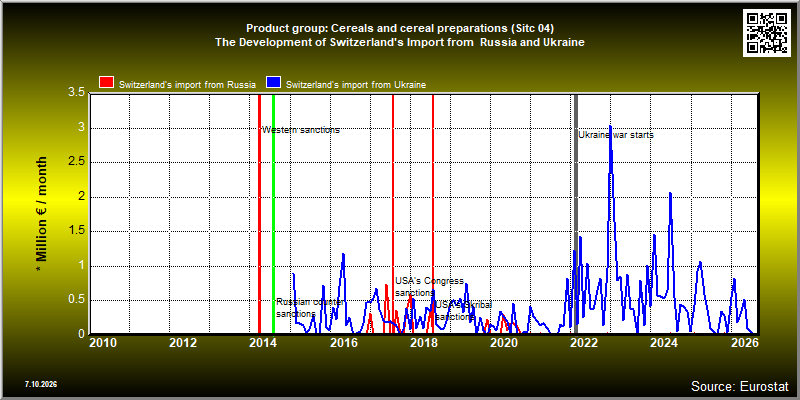This screenshot has height=400, width=800.
Task: Click the y-axis value 0.5
Action: coord(76,300)
